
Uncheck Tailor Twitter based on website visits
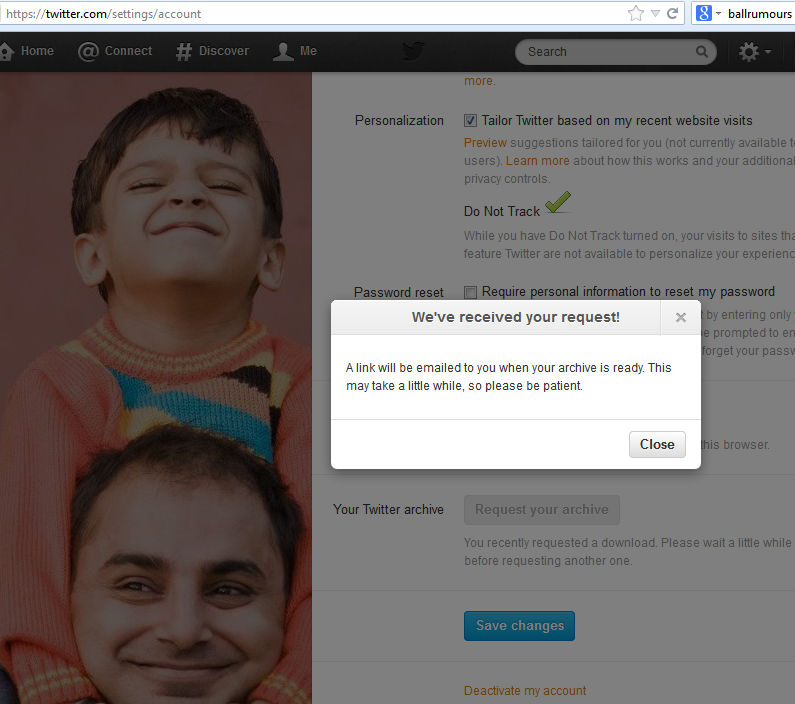[471, 121]
